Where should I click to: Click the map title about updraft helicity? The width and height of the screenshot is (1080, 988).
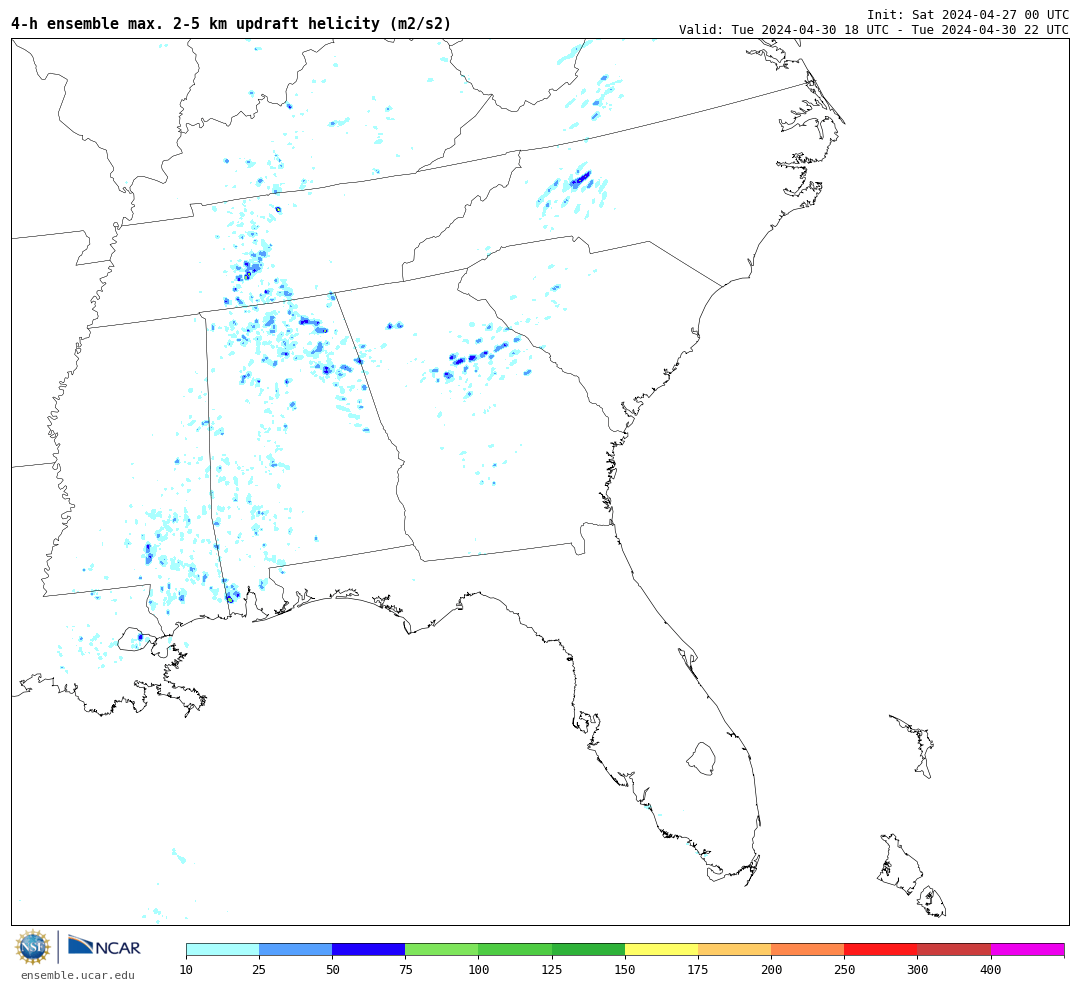[231, 24]
